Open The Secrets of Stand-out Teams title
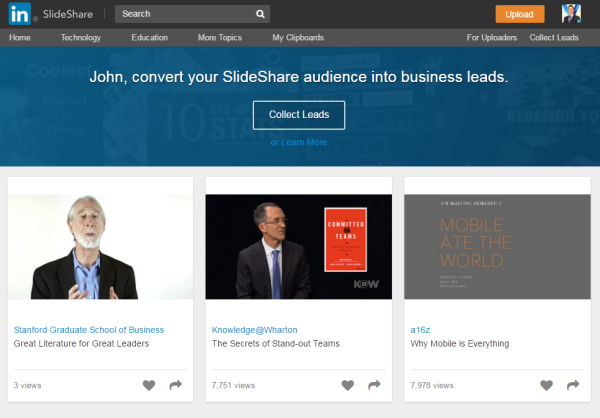This screenshot has width=600, height=418. click(276, 344)
